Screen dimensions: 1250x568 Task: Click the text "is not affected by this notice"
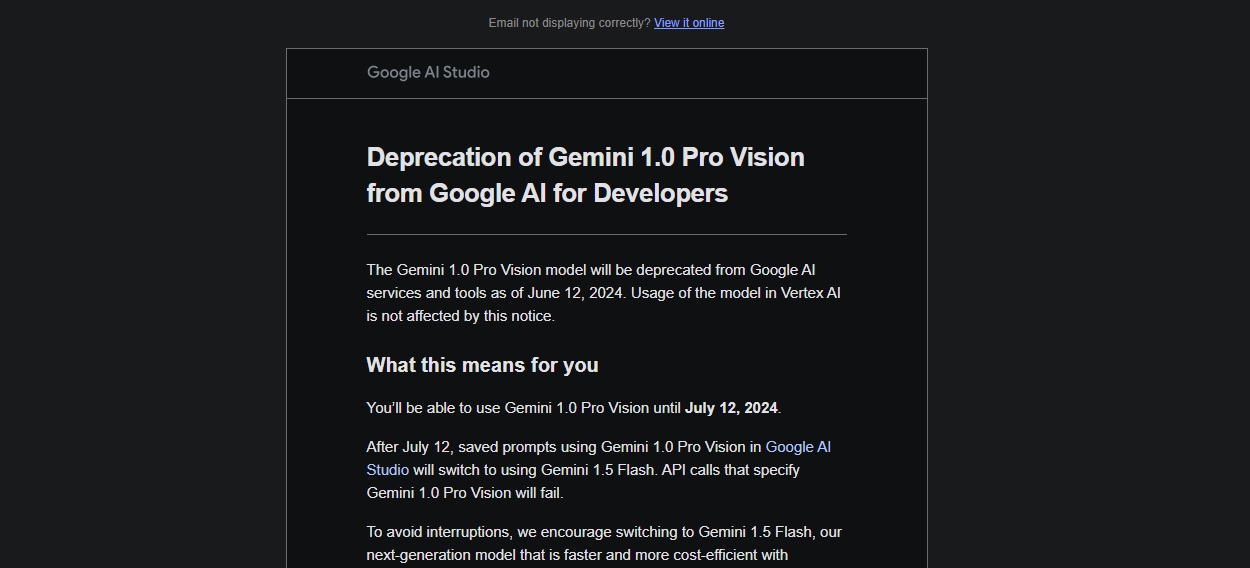coord(460,316)
